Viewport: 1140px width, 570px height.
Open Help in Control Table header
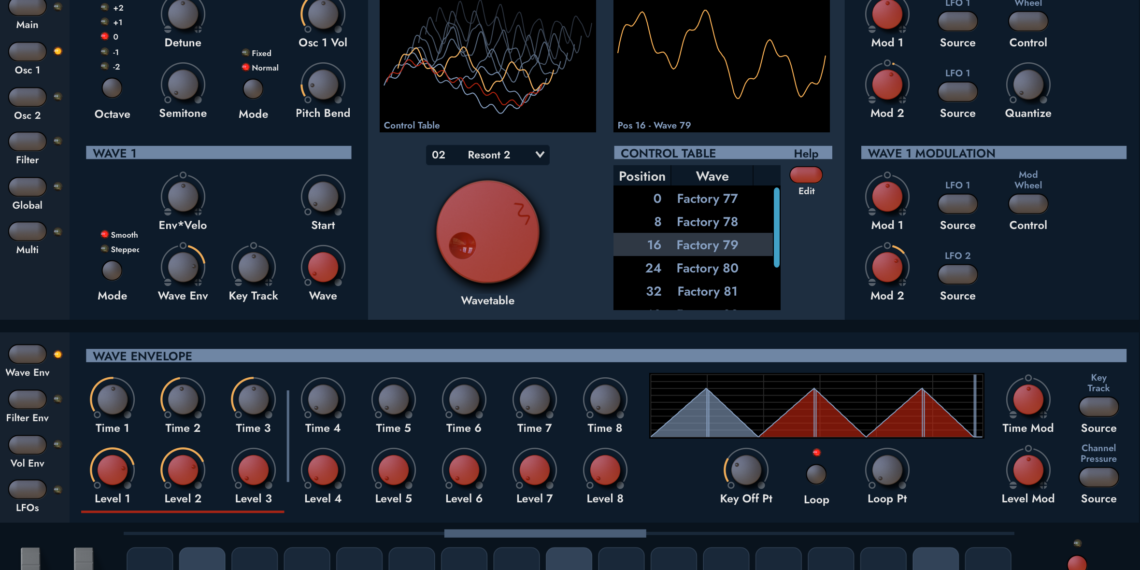806,154
